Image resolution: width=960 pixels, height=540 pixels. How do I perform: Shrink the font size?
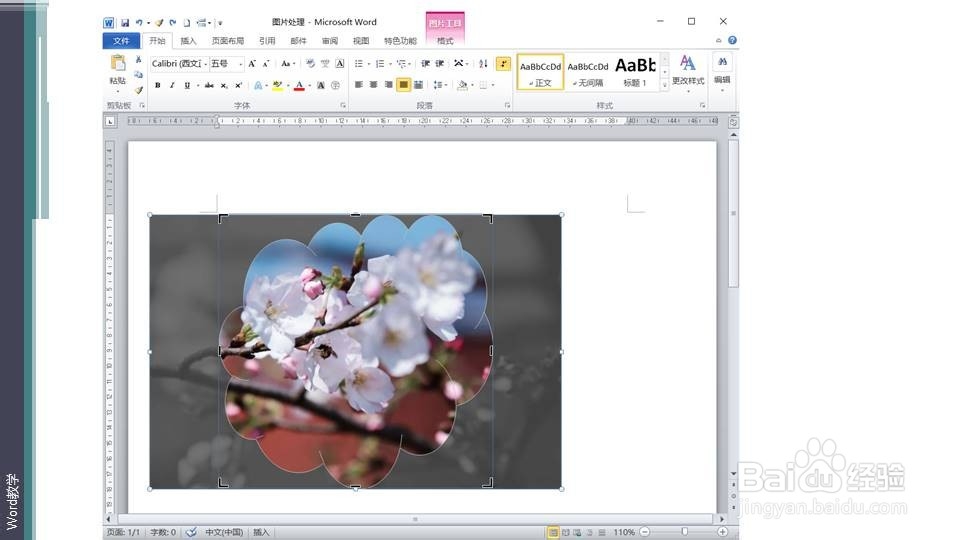[266, 64]
